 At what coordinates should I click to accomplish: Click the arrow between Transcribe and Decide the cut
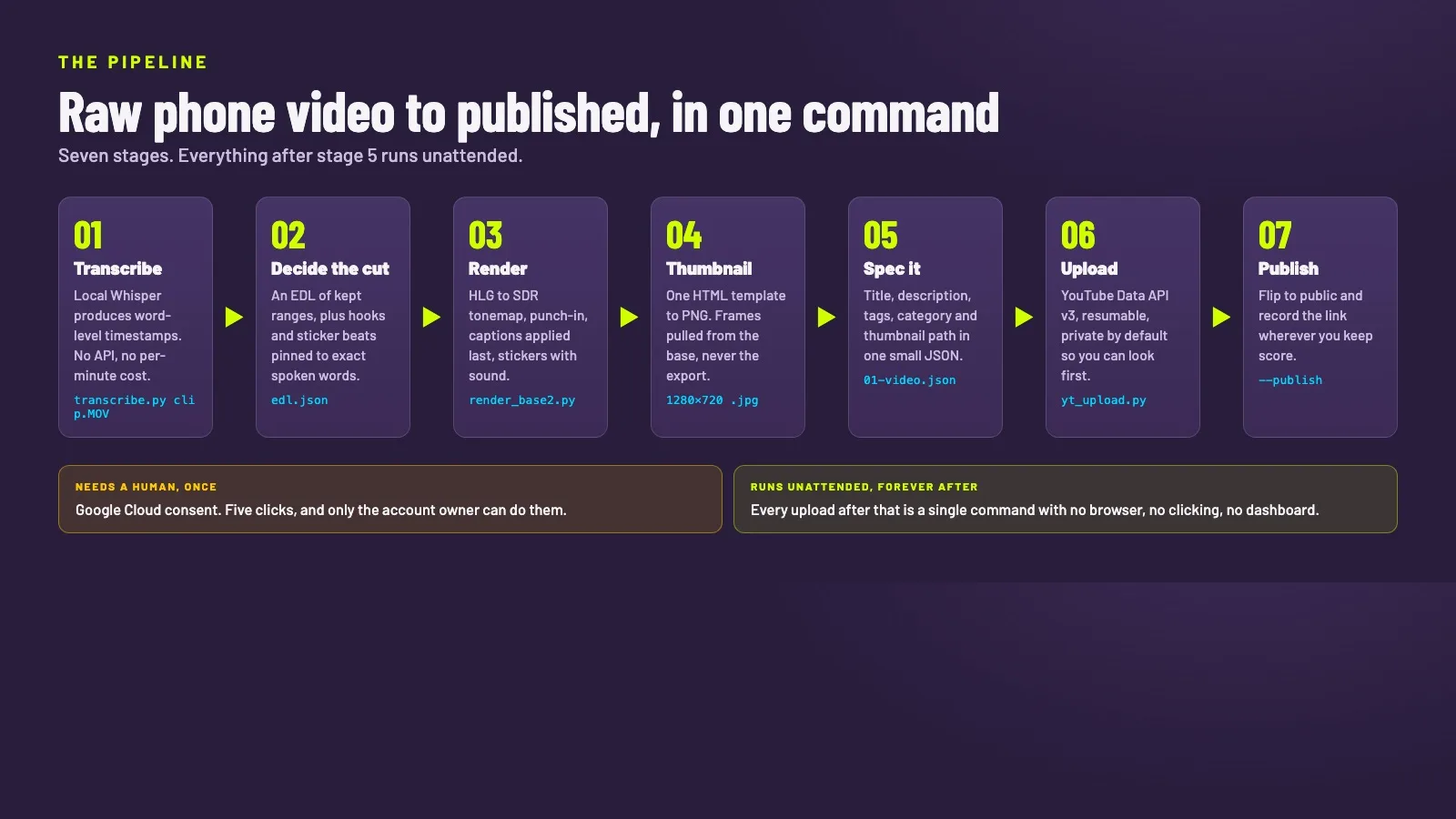pyautogui.click(x=235, y=317)
